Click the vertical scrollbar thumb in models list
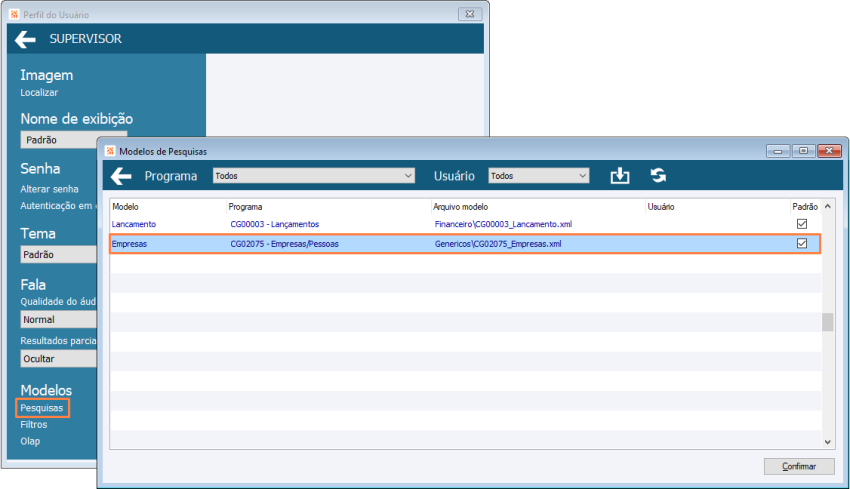The width and height of the screenshot is (850, 489). pyautogui.click(x=827, y=322)
